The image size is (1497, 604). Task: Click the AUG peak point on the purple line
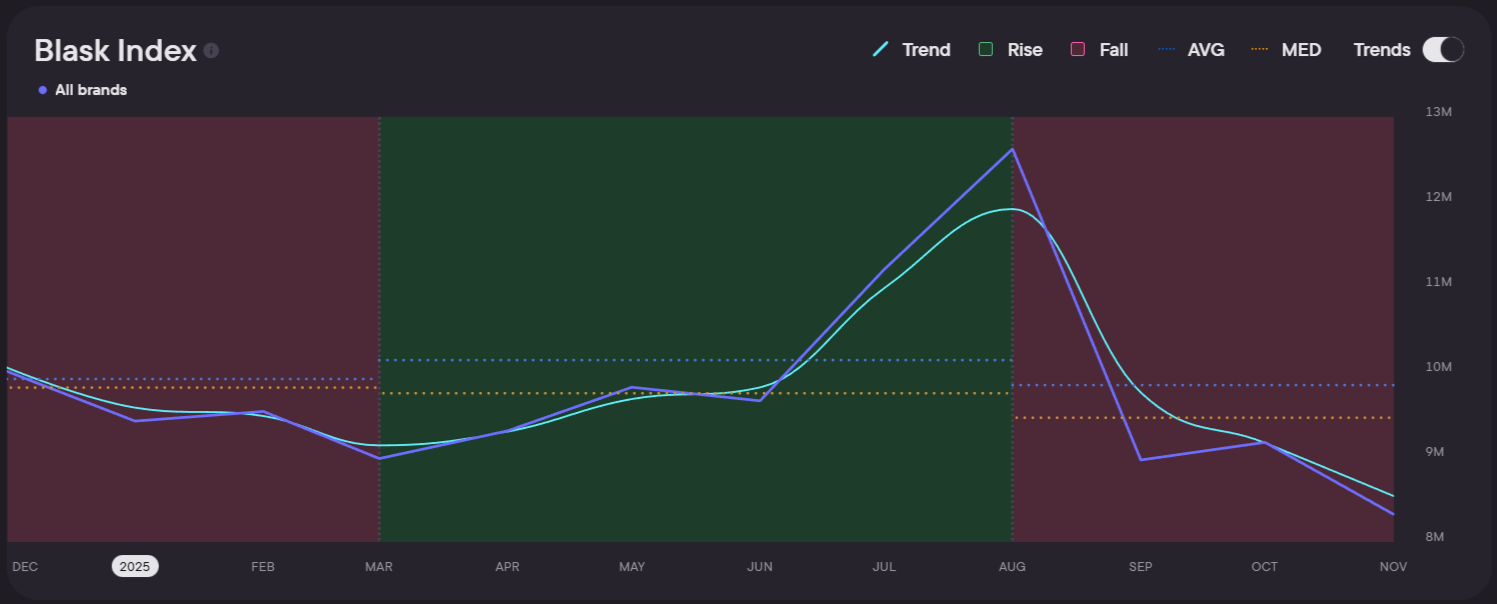[1012, 150]
